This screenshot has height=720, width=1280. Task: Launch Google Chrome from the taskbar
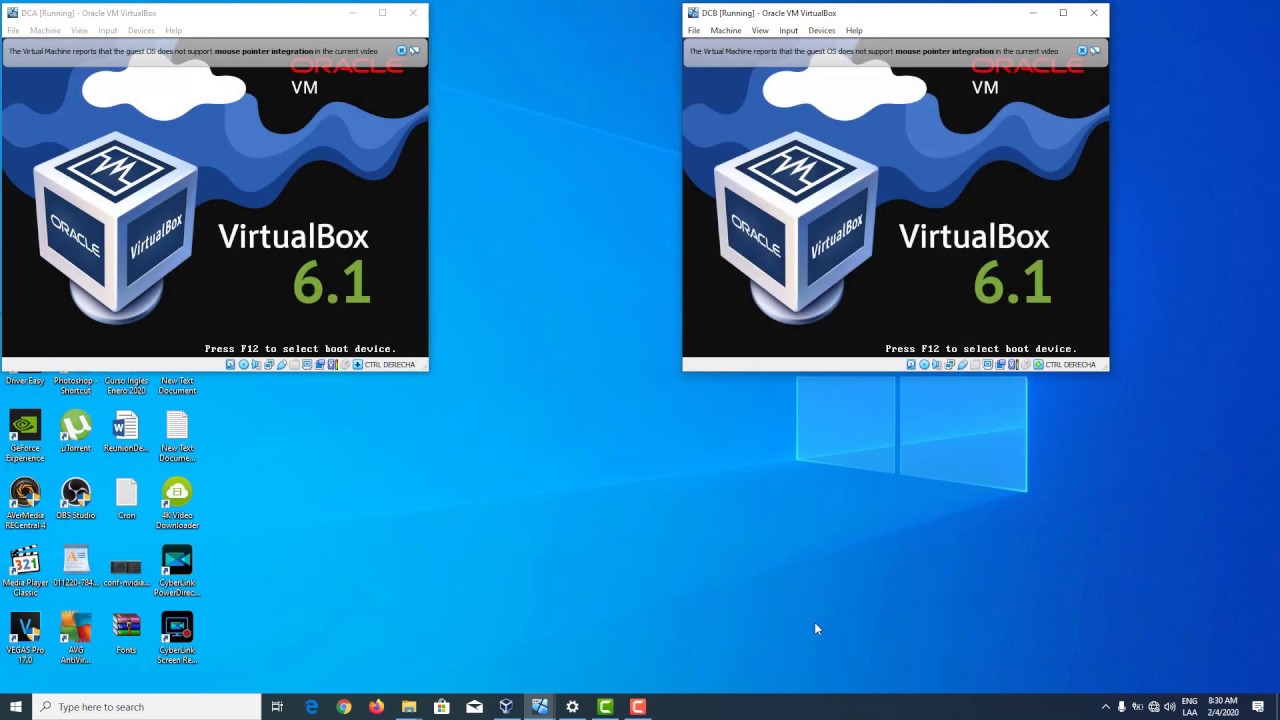tap(344, 707)
